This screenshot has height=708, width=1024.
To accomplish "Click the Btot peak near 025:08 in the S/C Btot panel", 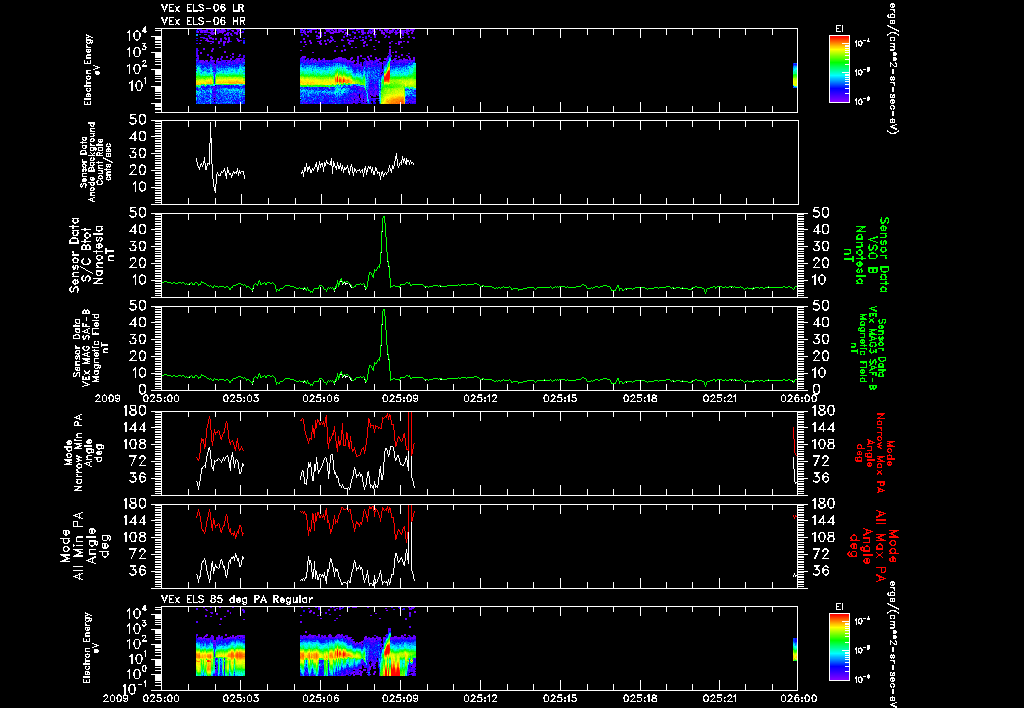I will (384, 218).
